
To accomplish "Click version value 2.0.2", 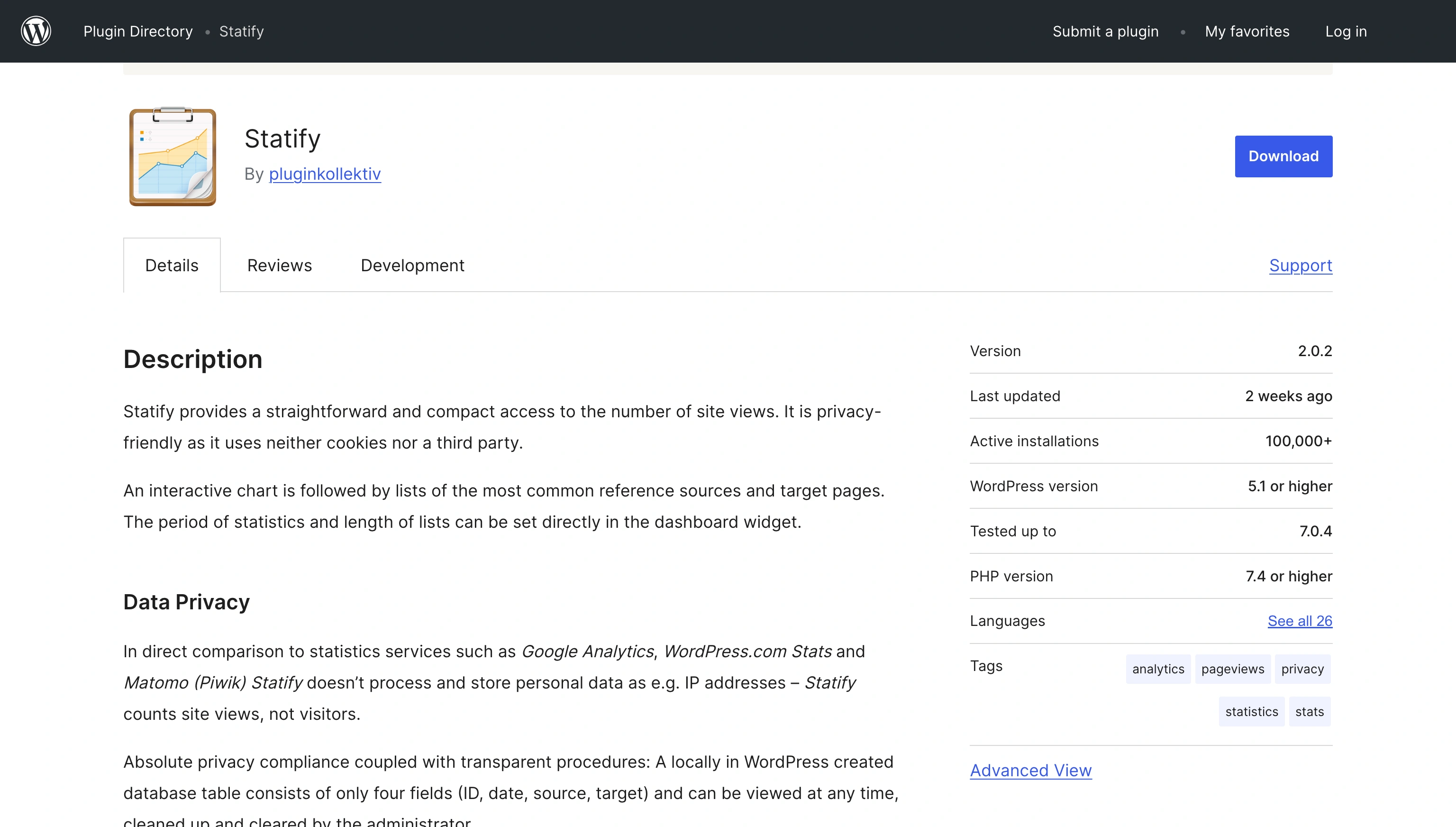I will tap(1315, 351).
